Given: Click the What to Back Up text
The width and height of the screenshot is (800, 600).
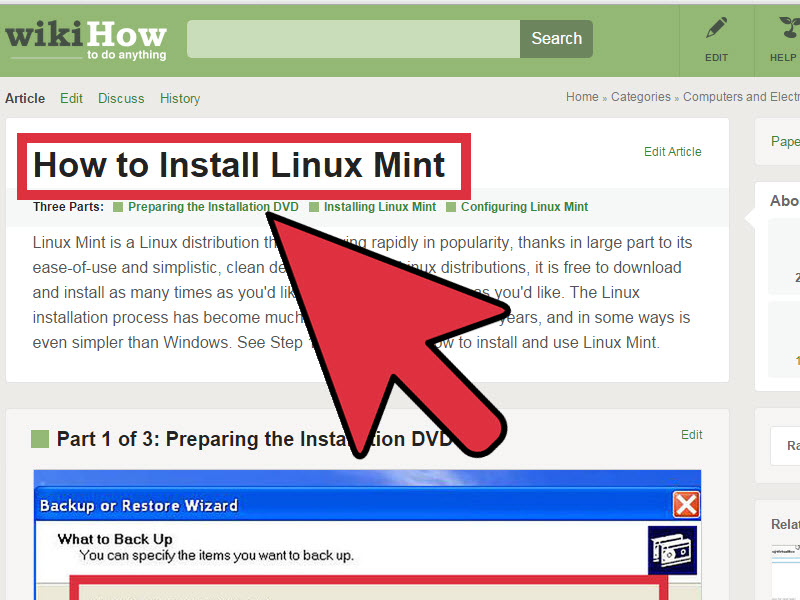Looking at the screenshot, I should (x=115, y=539).
